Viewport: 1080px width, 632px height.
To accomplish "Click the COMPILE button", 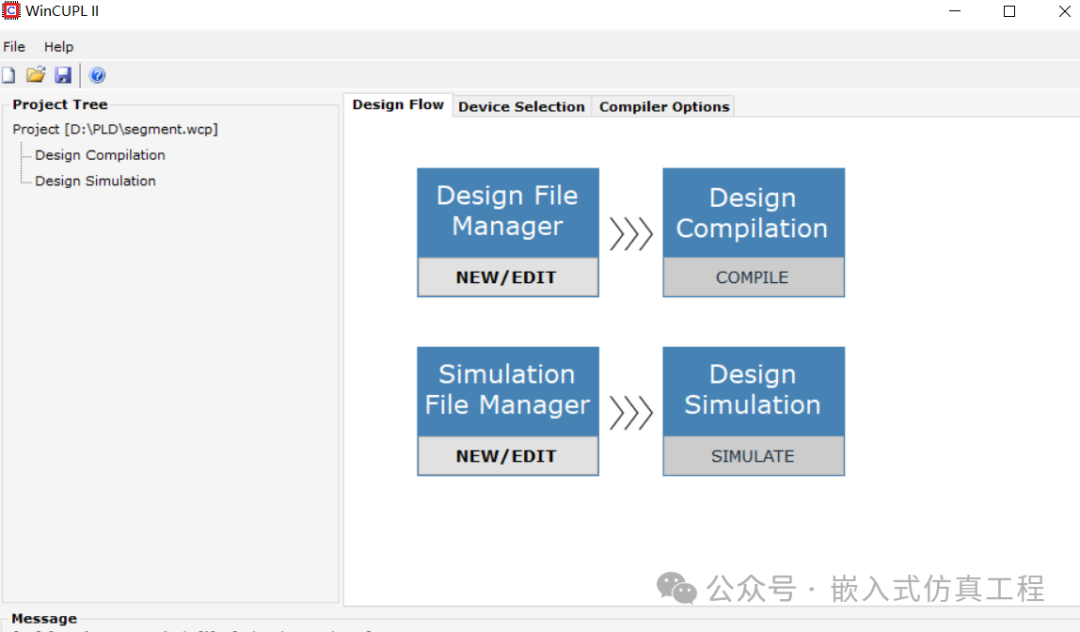I will [x=753, y=277].
